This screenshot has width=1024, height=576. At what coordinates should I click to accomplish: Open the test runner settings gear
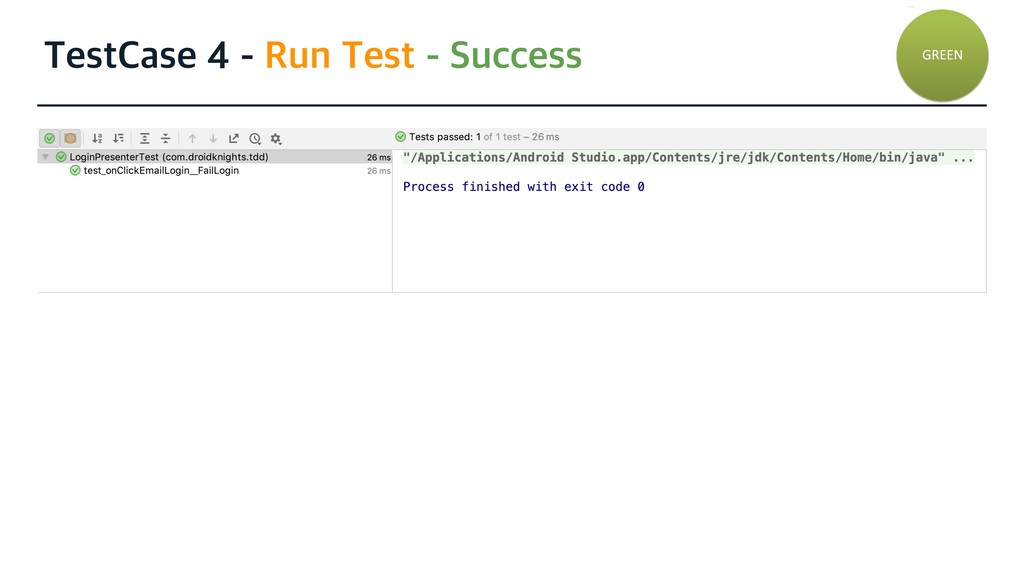click(x=276, y=138)
